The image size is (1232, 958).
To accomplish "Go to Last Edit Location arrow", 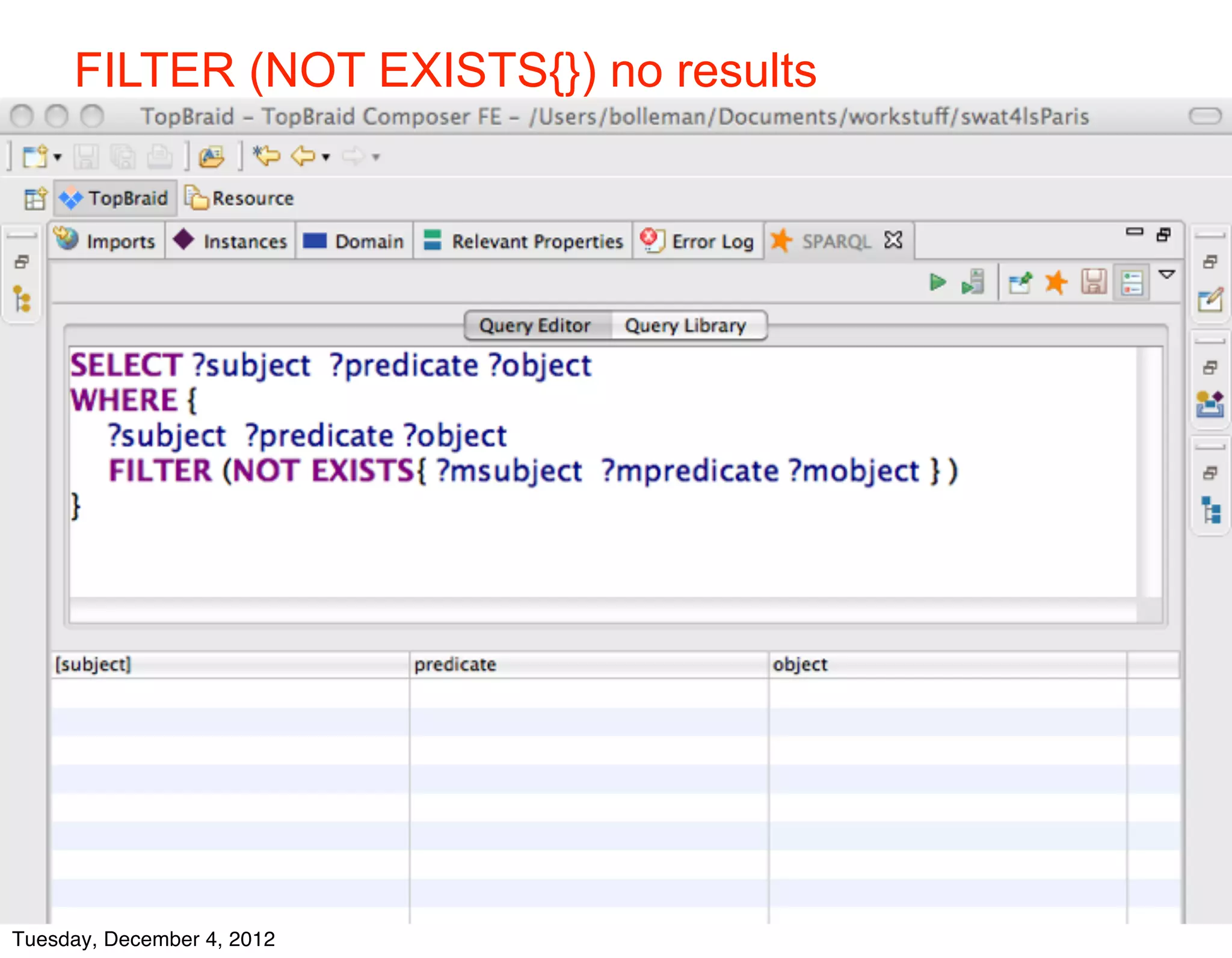I will pos(266,156).
